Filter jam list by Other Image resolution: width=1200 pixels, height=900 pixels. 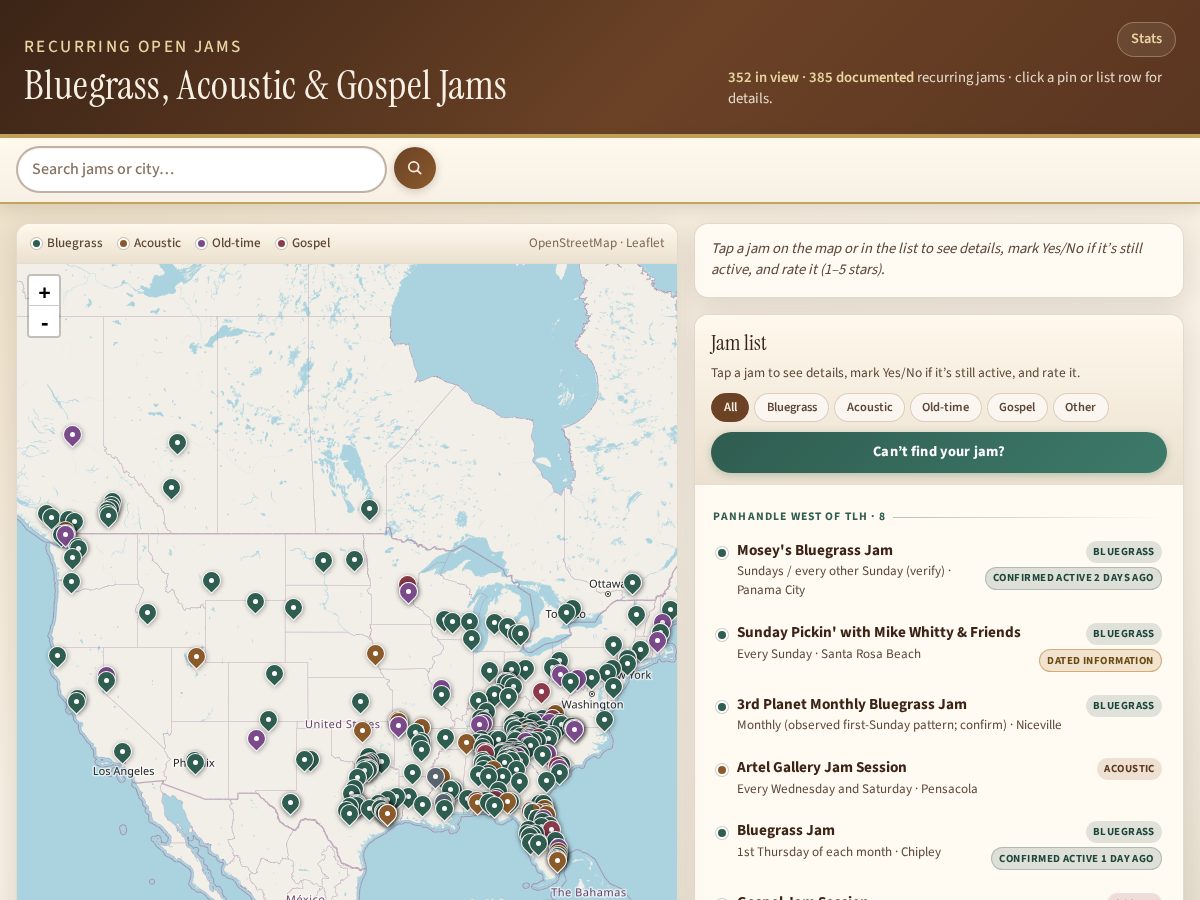coord(1080,407)
